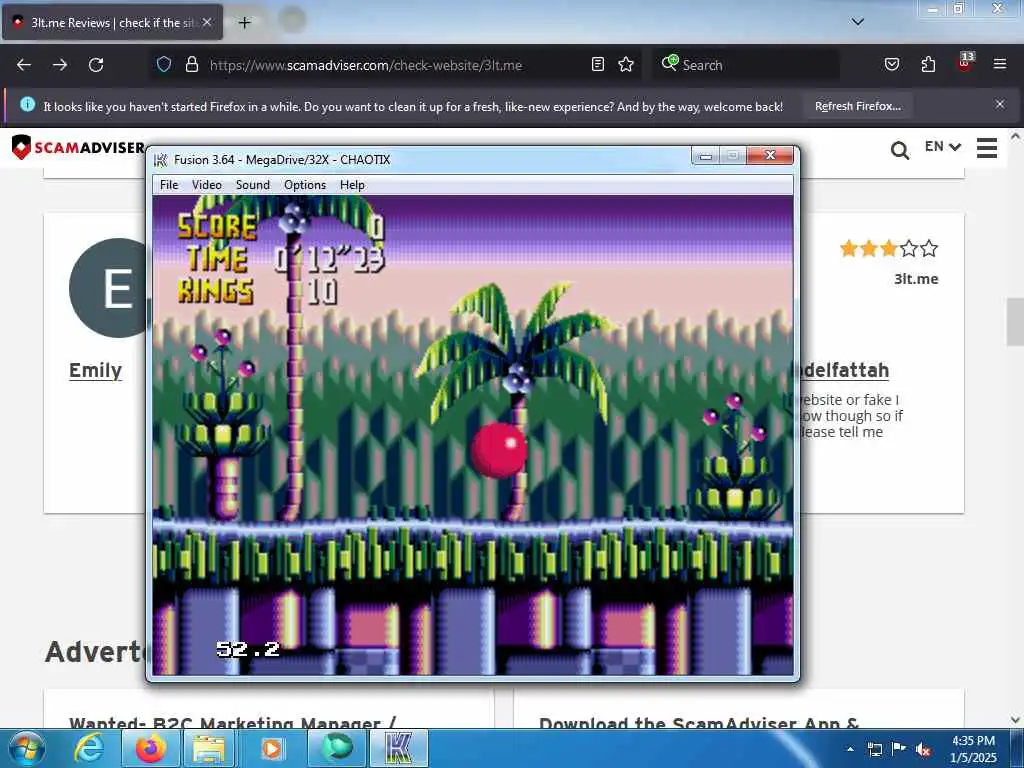Open a new Firefox tab
The image size is (1024, 768).
tap(244, 23)
